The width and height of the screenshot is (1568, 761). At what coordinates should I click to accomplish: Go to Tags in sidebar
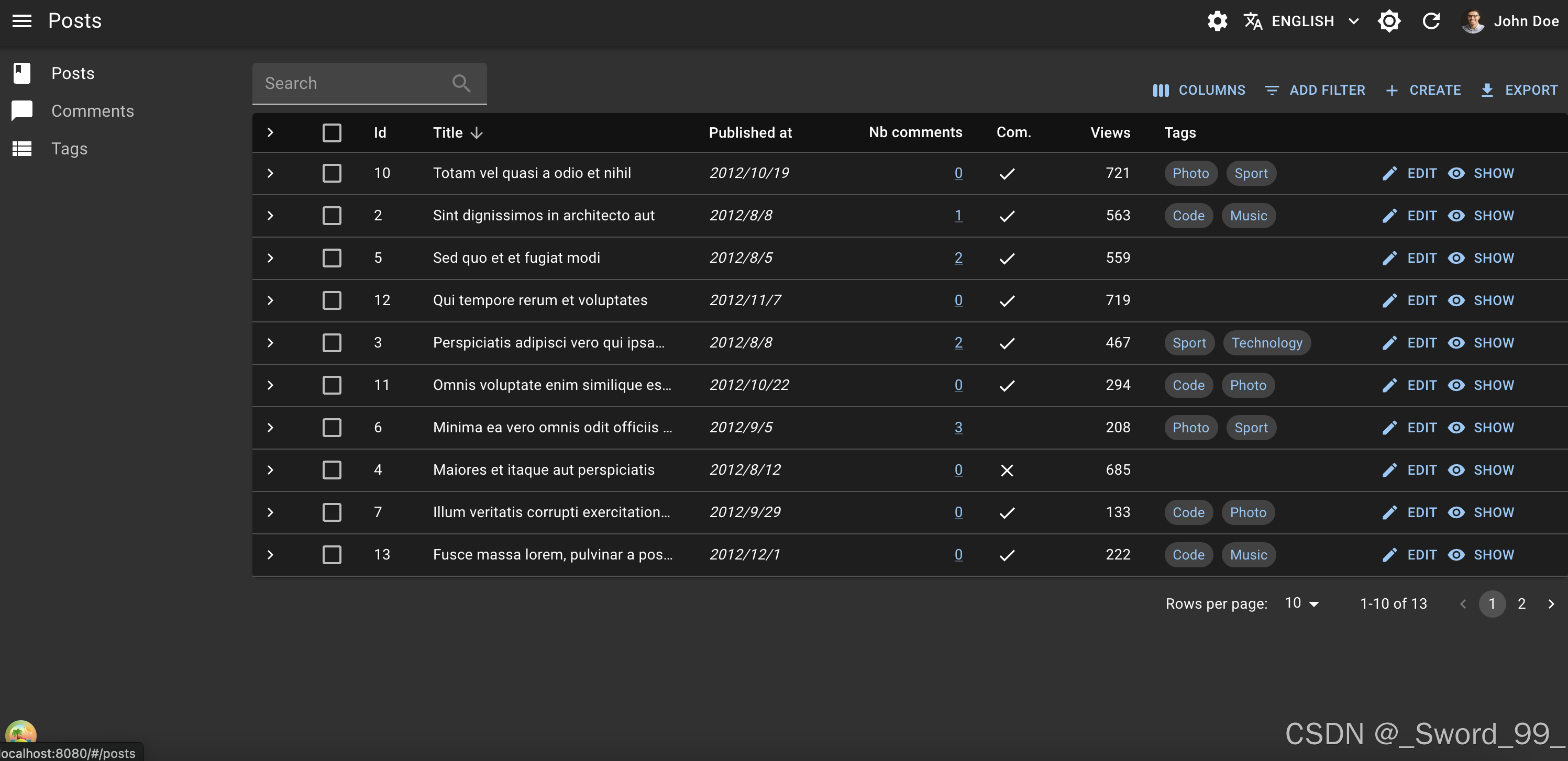tap(69, 149)
